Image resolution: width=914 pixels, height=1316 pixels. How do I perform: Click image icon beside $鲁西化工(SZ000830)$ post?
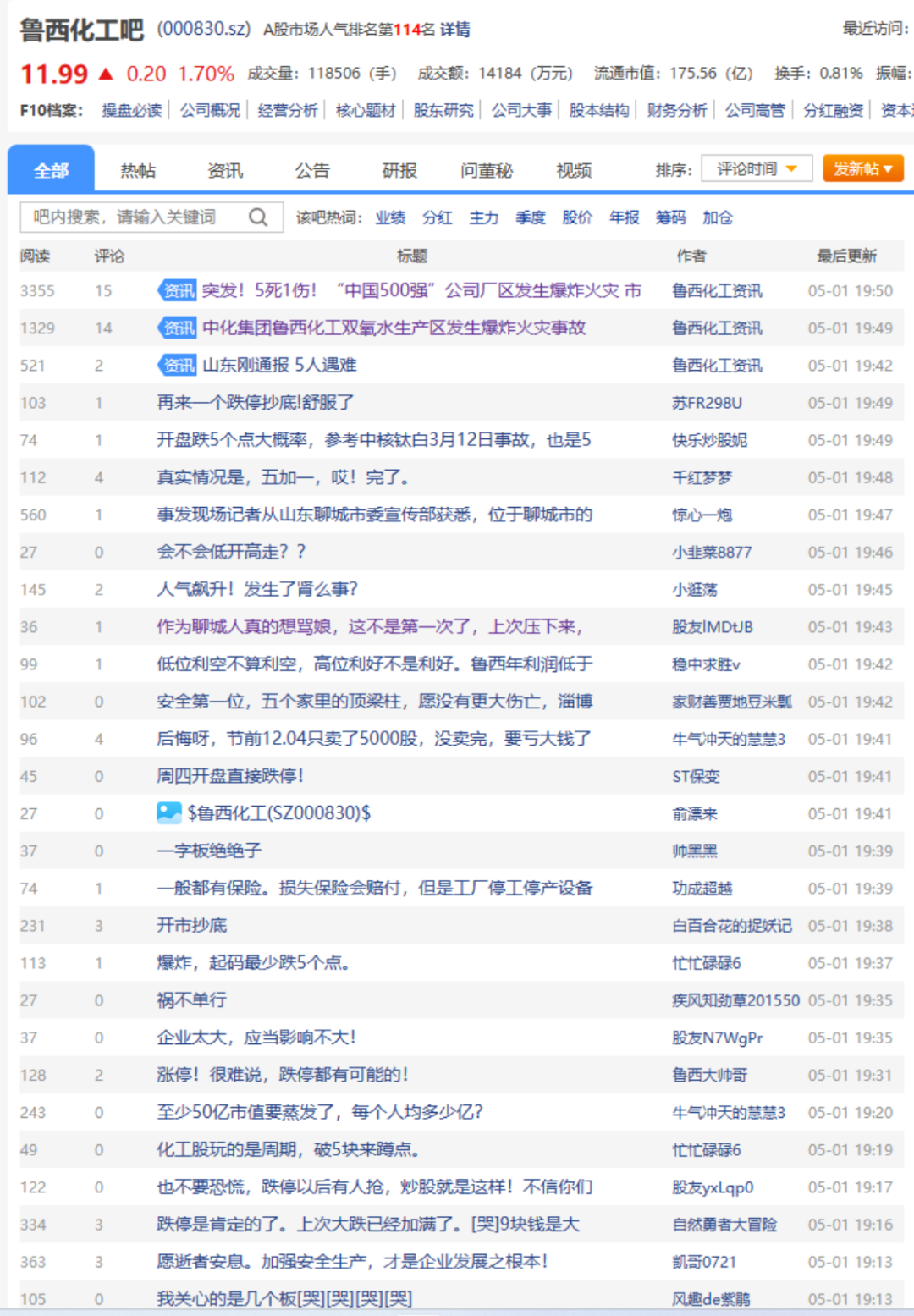(169, 813)
